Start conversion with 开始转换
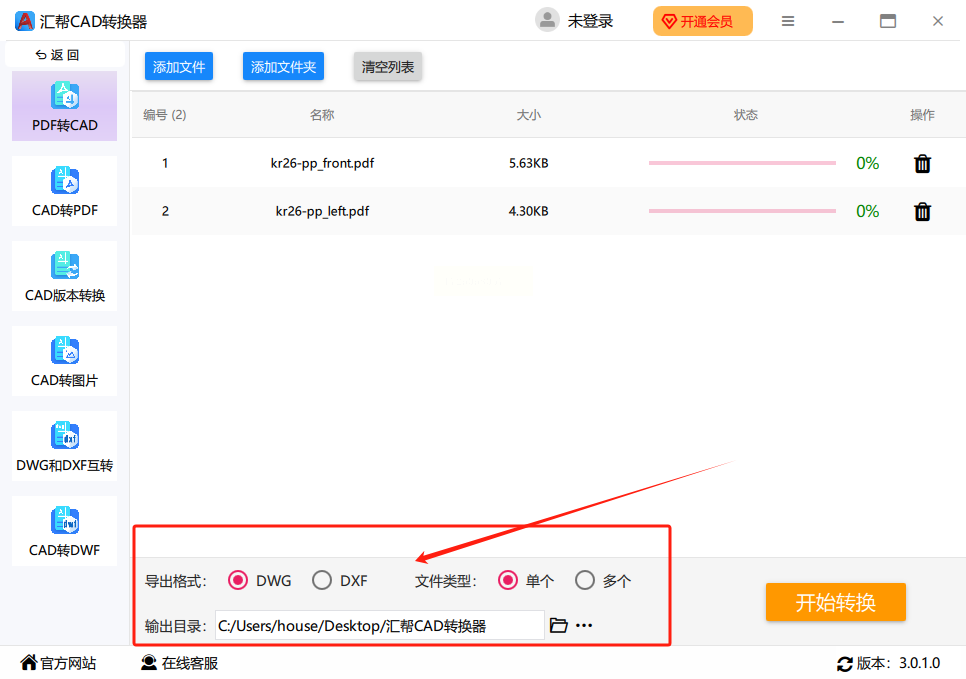Viewport: 966px width, 679px height. 835,602
